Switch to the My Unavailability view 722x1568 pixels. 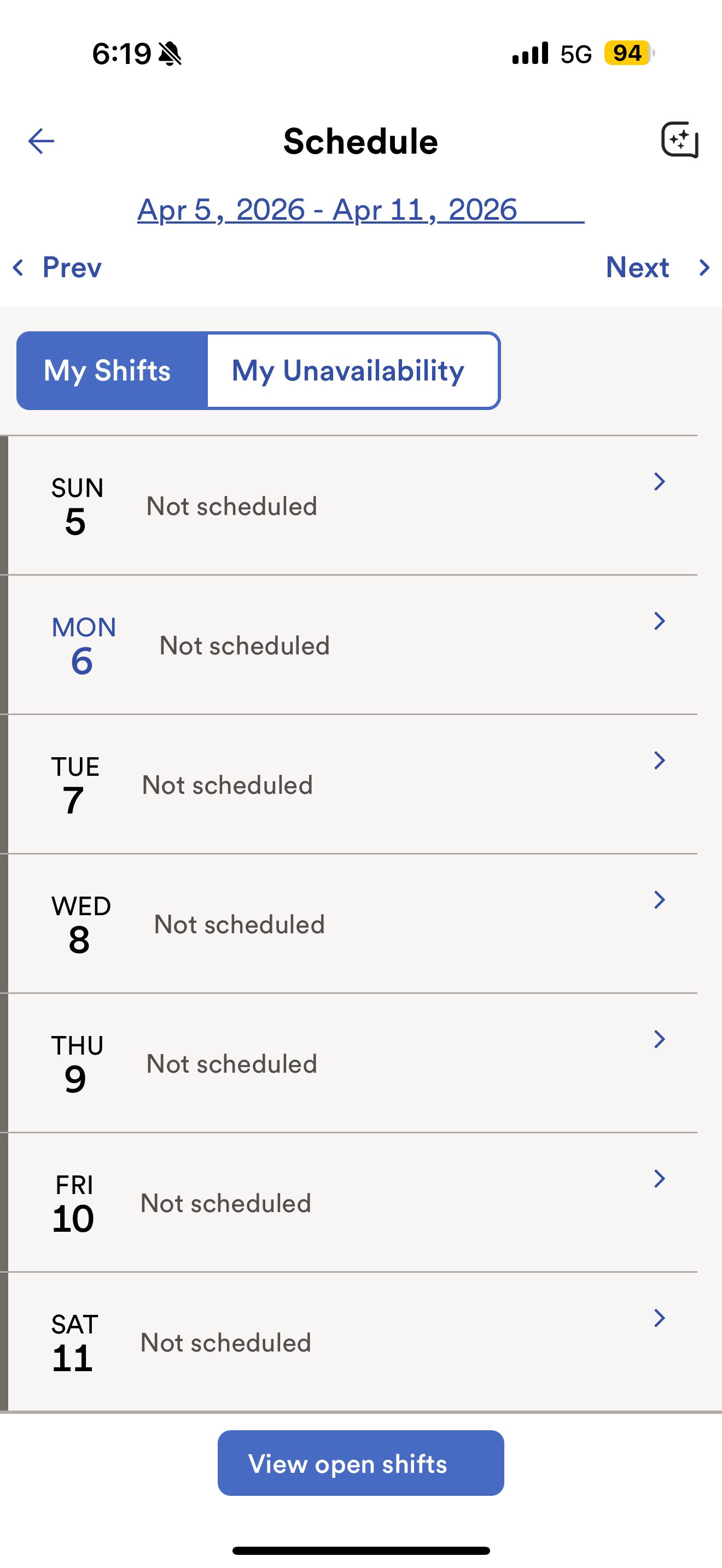(x=352, y=371)
